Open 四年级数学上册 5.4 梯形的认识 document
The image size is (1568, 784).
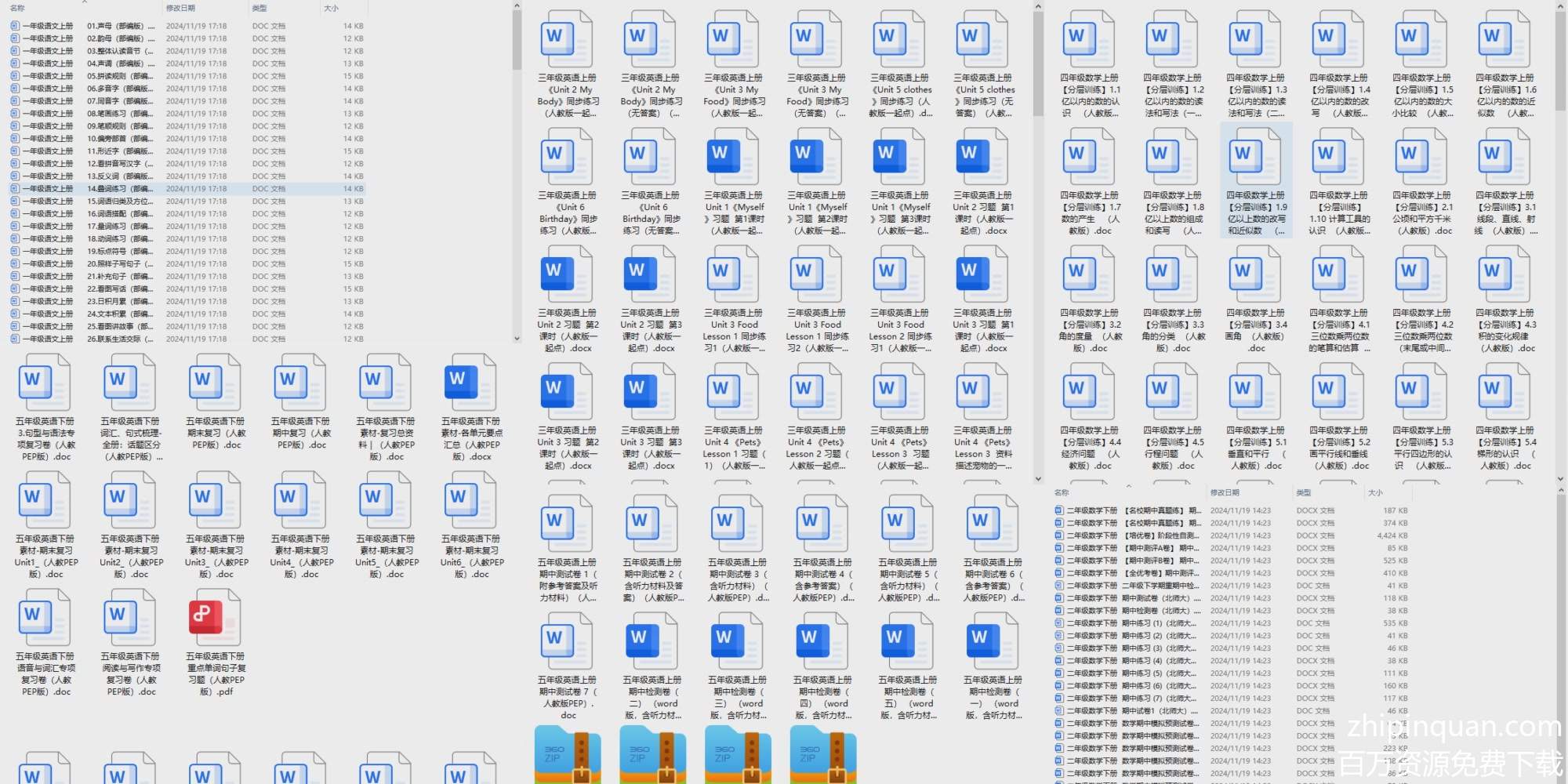[1505, 393]
